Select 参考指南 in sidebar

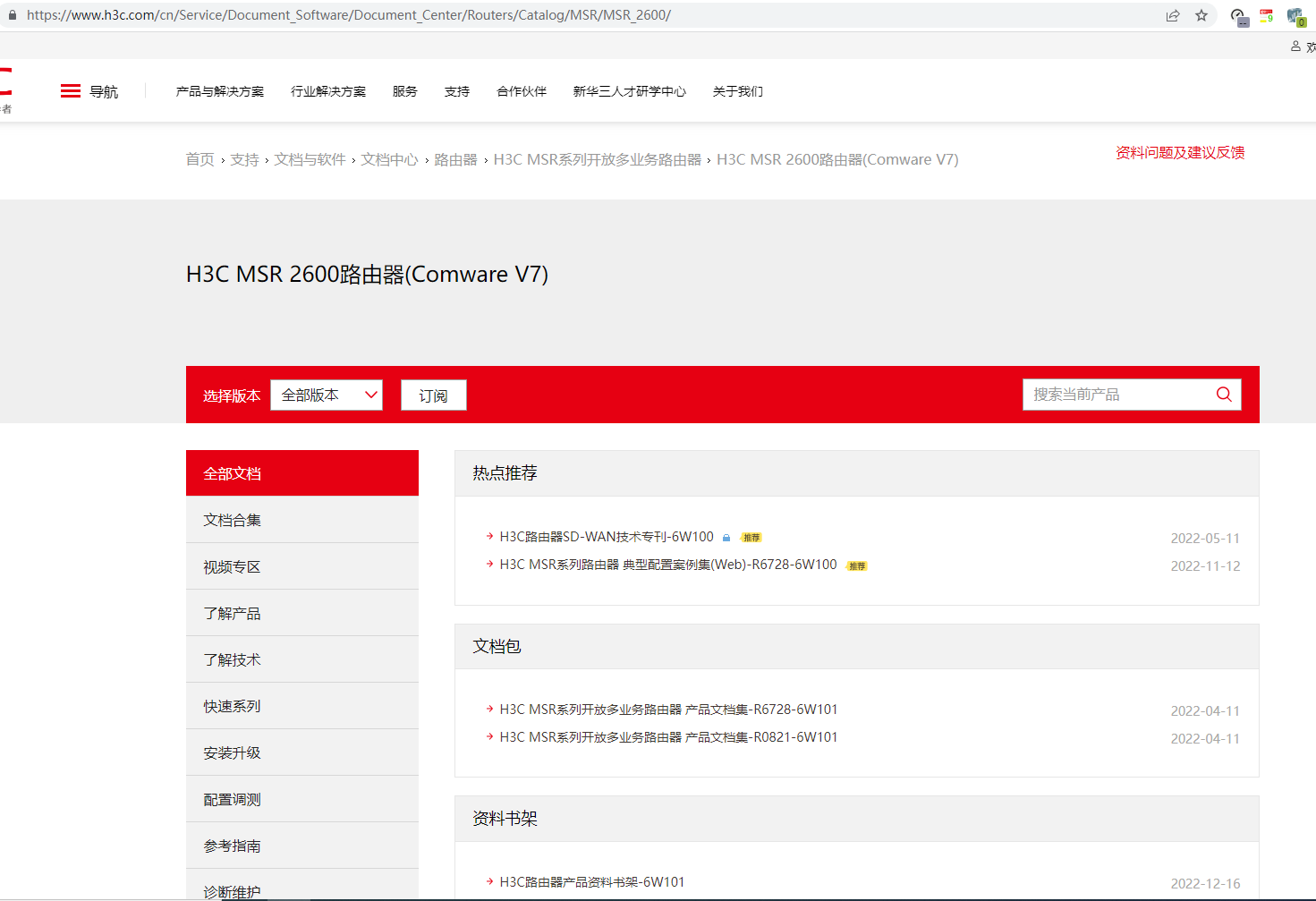click(302, 846)
